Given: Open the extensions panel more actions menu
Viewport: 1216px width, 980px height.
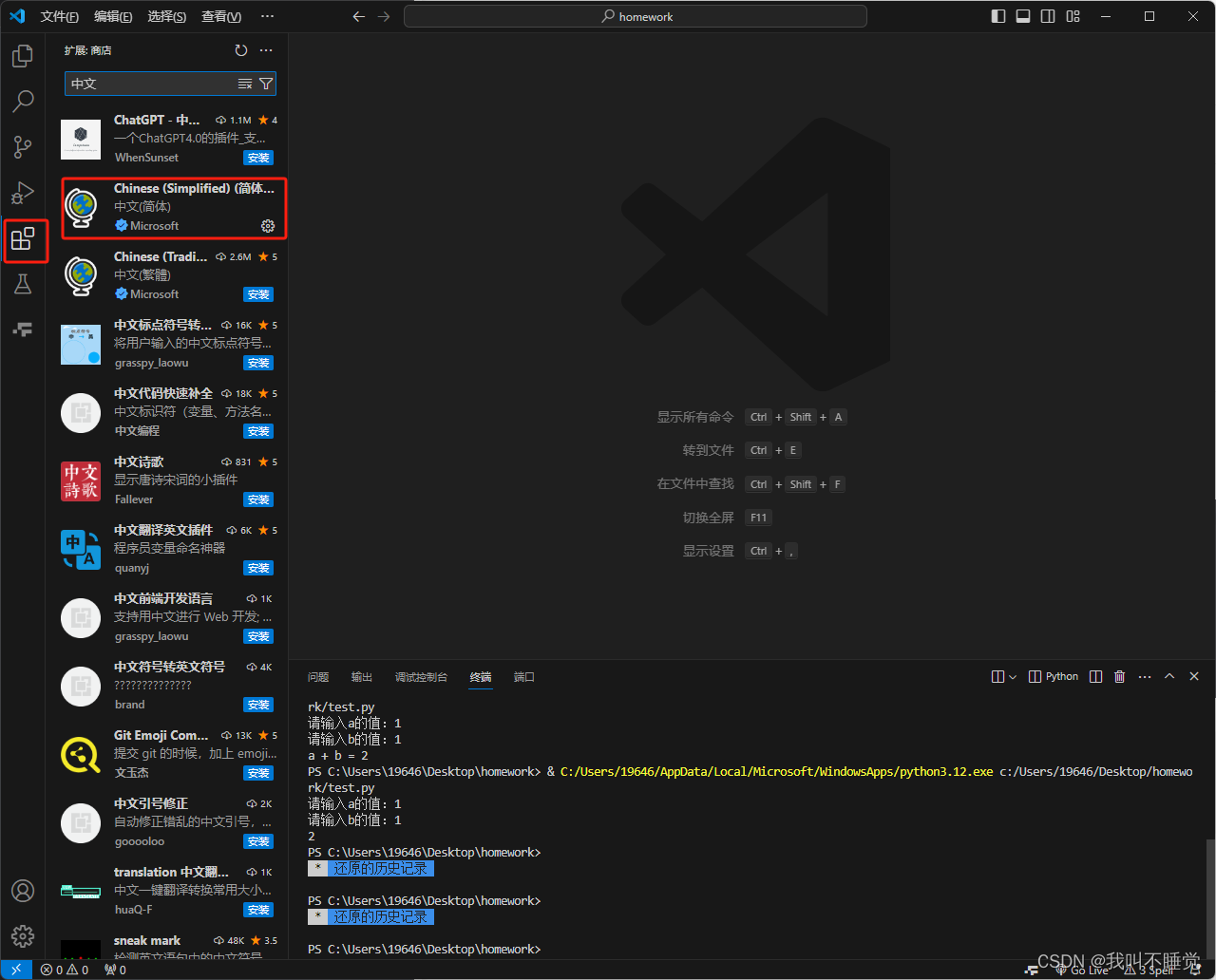Looking at the screenshot, I should coord(266,50).
